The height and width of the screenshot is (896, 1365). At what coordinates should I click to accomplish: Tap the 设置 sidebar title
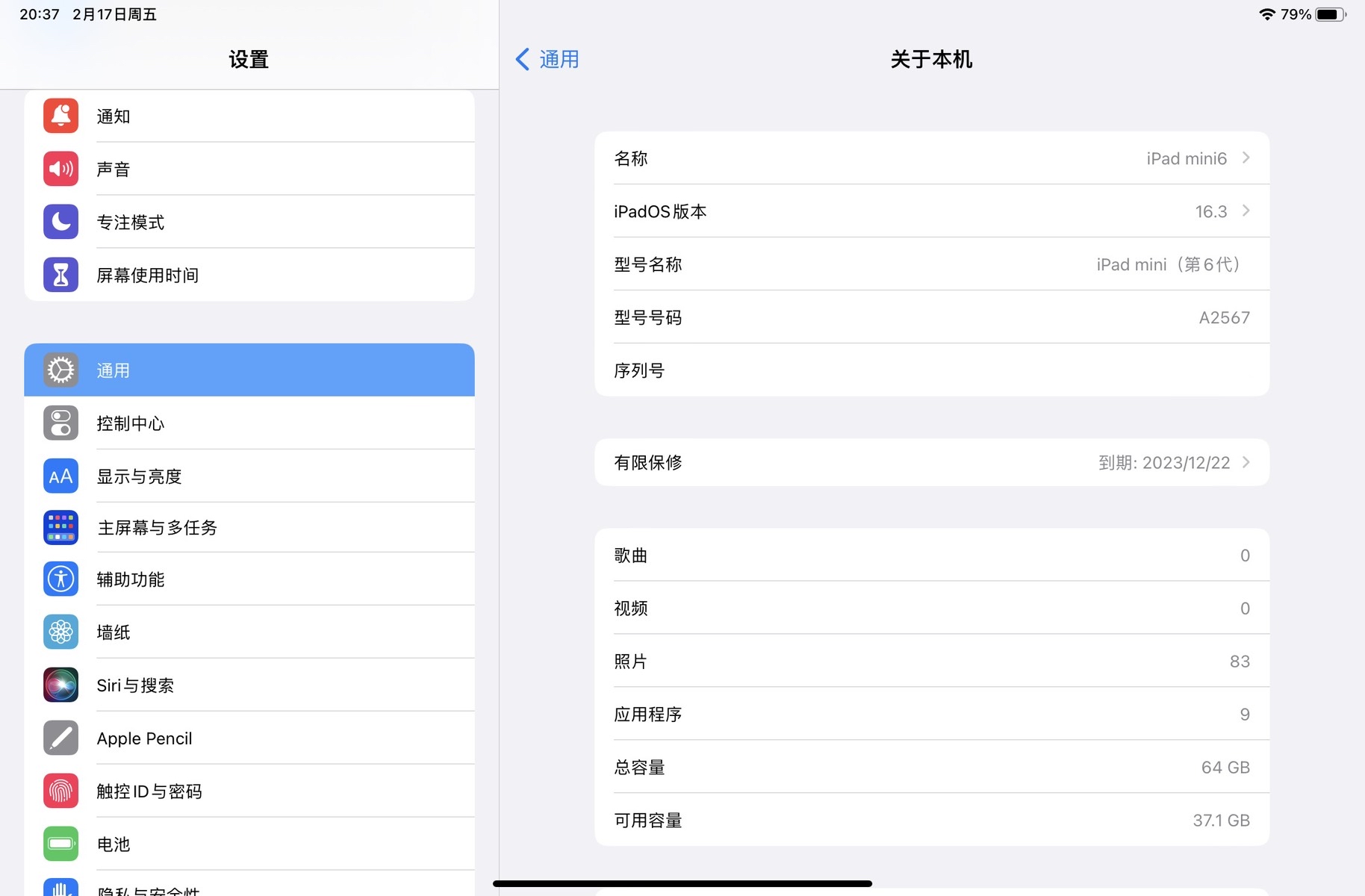249,59
